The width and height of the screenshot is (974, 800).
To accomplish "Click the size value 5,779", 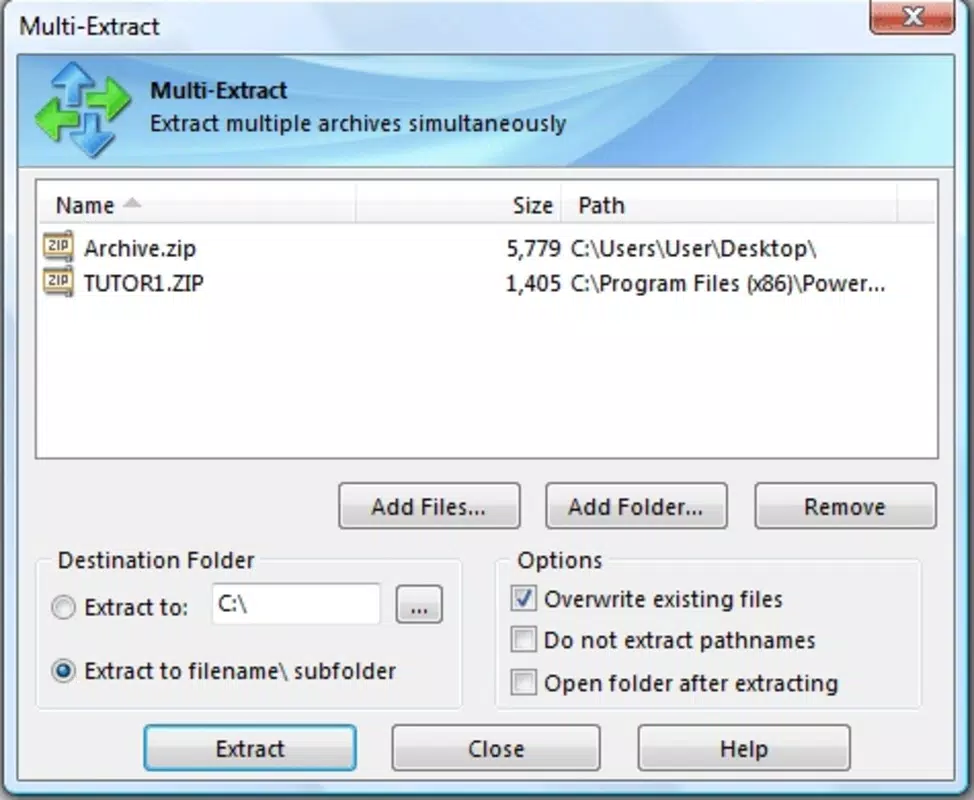I will tap(533, 248).
